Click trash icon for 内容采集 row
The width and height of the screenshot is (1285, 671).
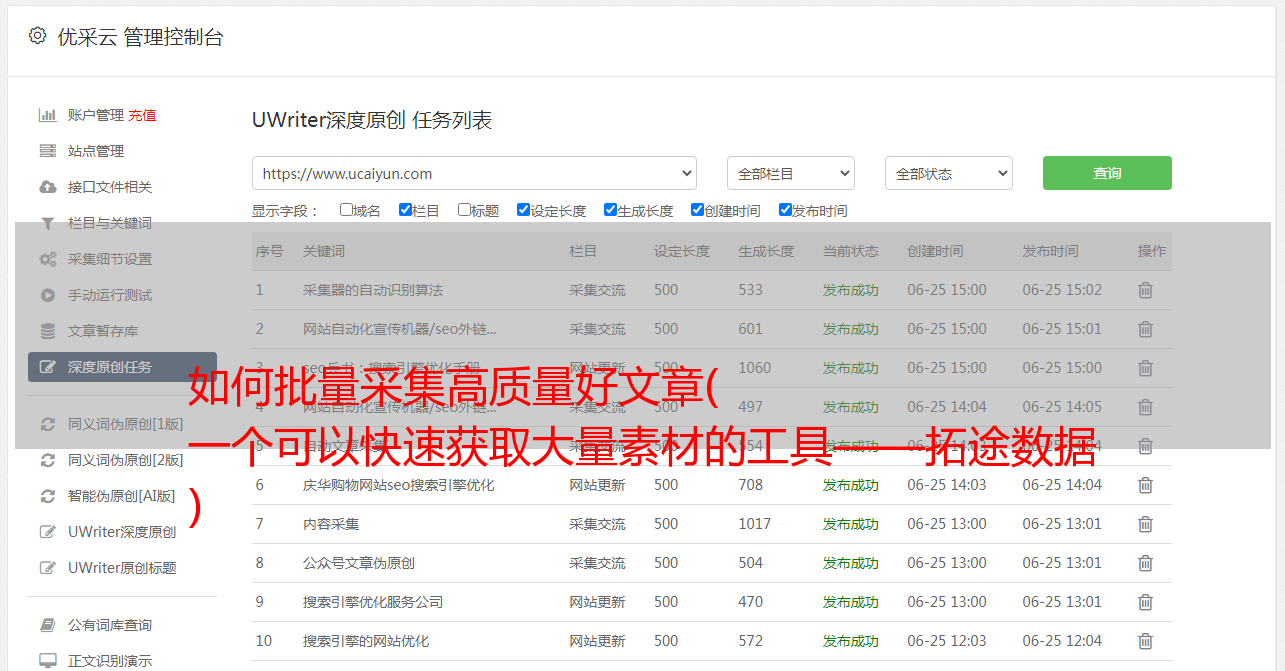click(x=1145, y=524)
